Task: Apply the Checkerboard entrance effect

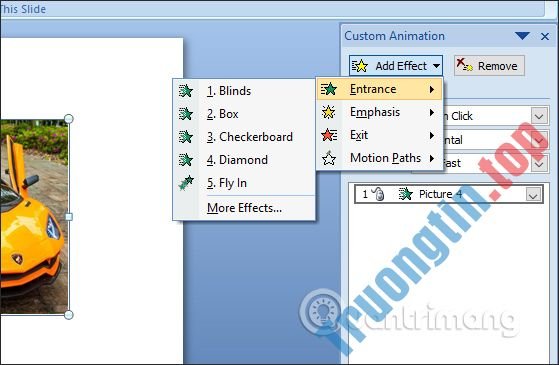Action: (x=244, y=137)
